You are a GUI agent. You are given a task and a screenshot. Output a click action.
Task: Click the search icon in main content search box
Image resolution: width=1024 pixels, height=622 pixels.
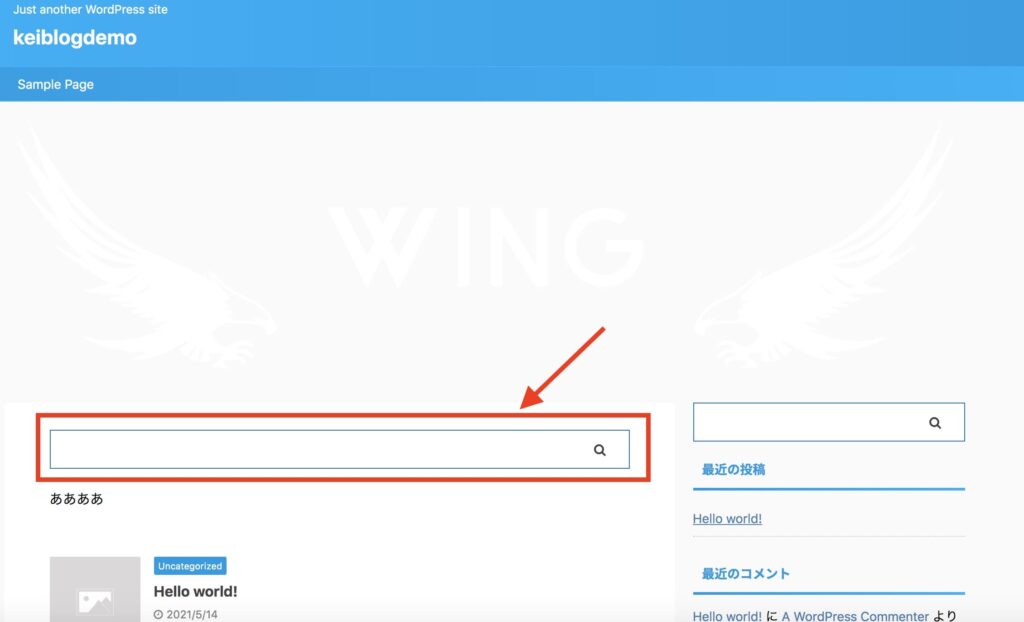tap(600, 450)
